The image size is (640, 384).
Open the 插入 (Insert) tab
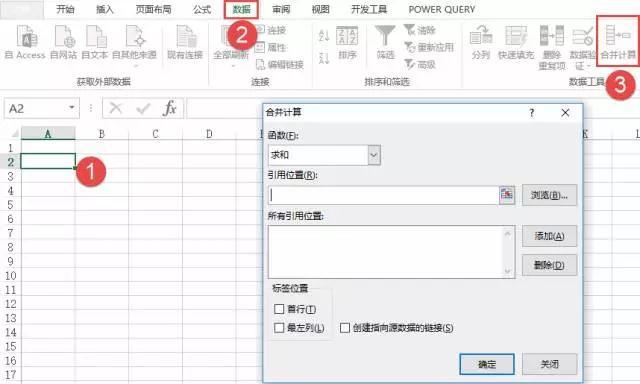coord(104,9)
